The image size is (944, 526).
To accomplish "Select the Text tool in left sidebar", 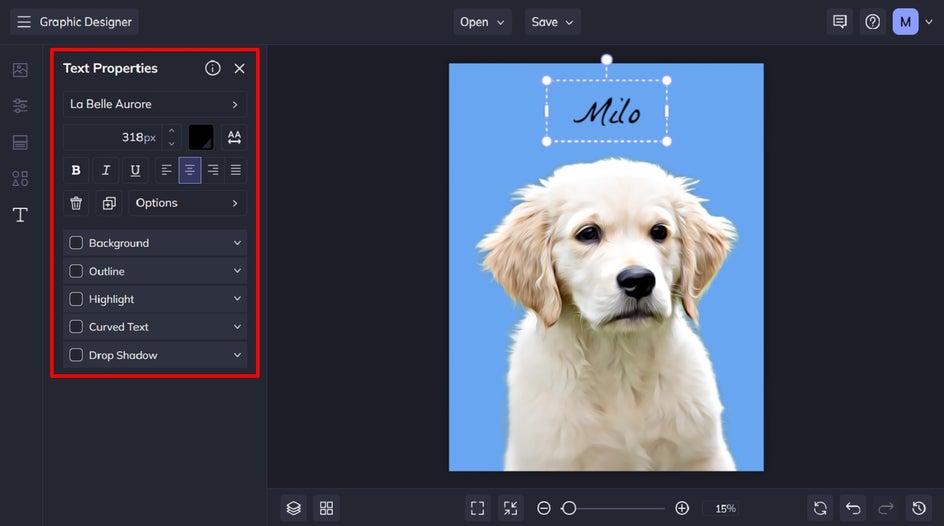I will click(x=20, y=215).
